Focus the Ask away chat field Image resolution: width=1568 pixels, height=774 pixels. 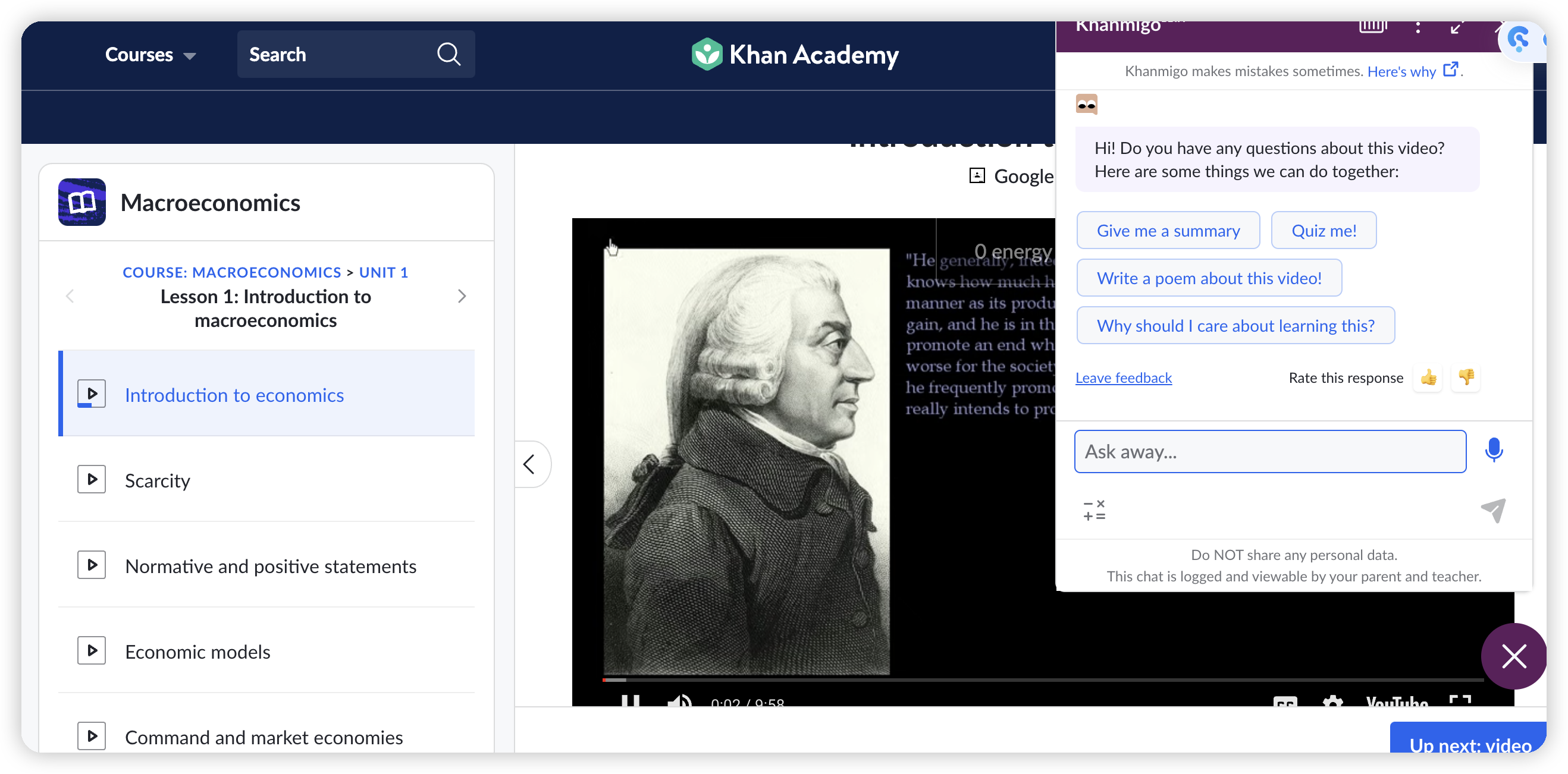(x=1270, y=451)
